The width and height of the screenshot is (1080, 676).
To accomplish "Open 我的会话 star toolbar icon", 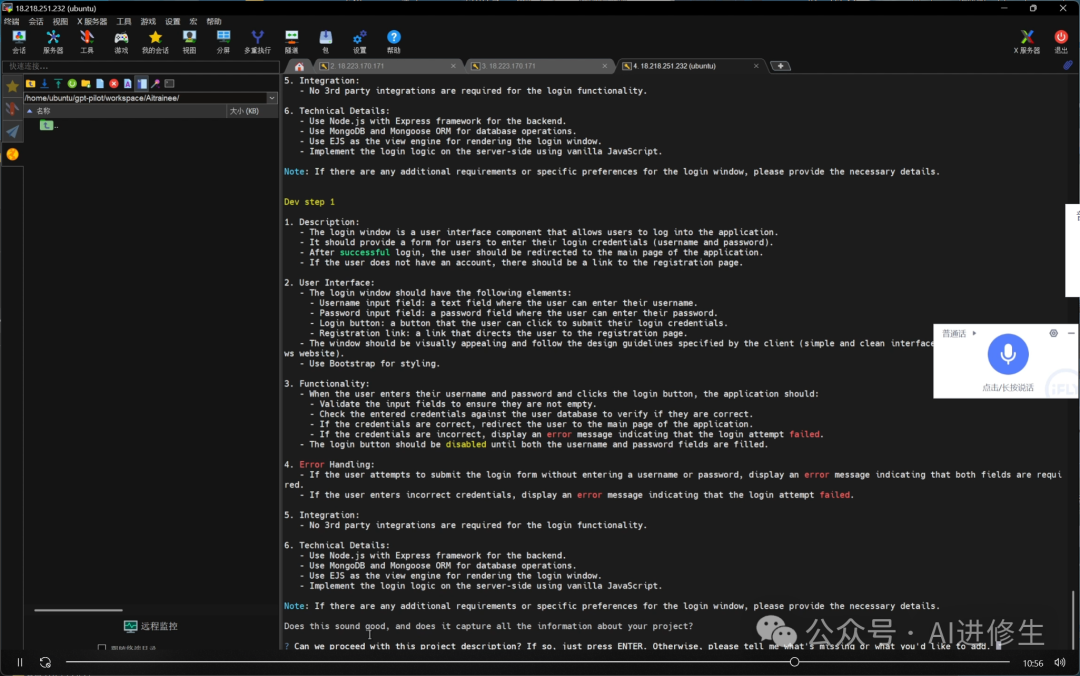I will click(x=155, y=41).
